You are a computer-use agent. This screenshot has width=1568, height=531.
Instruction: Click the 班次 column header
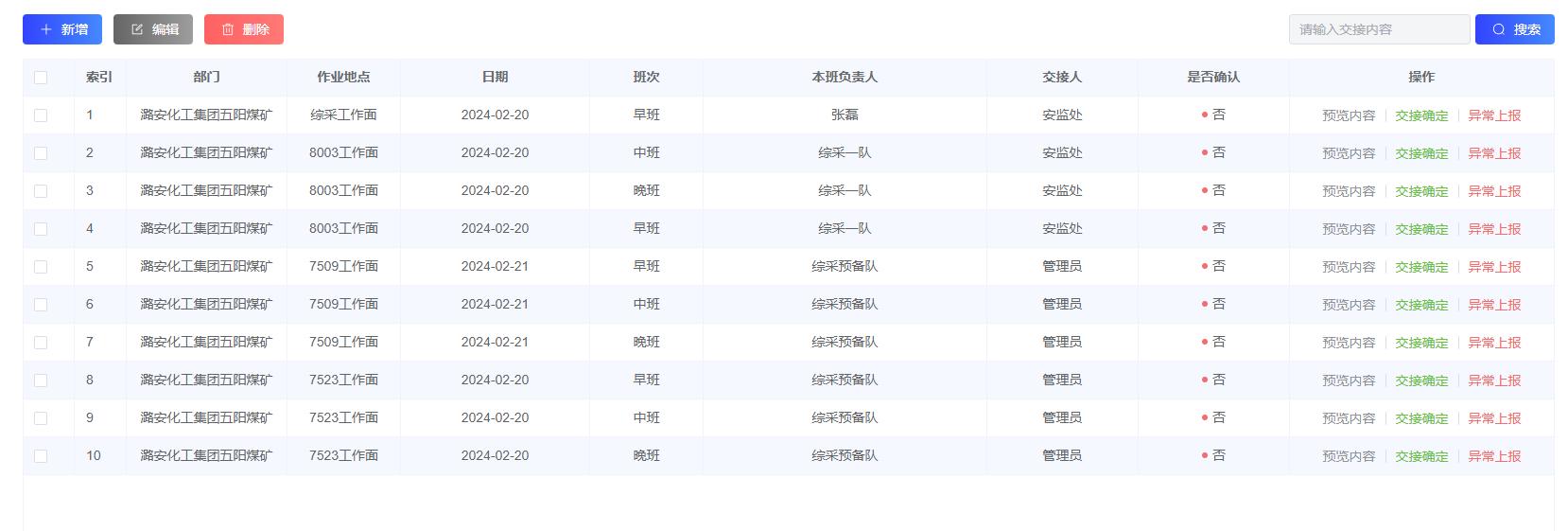point(646,77)
